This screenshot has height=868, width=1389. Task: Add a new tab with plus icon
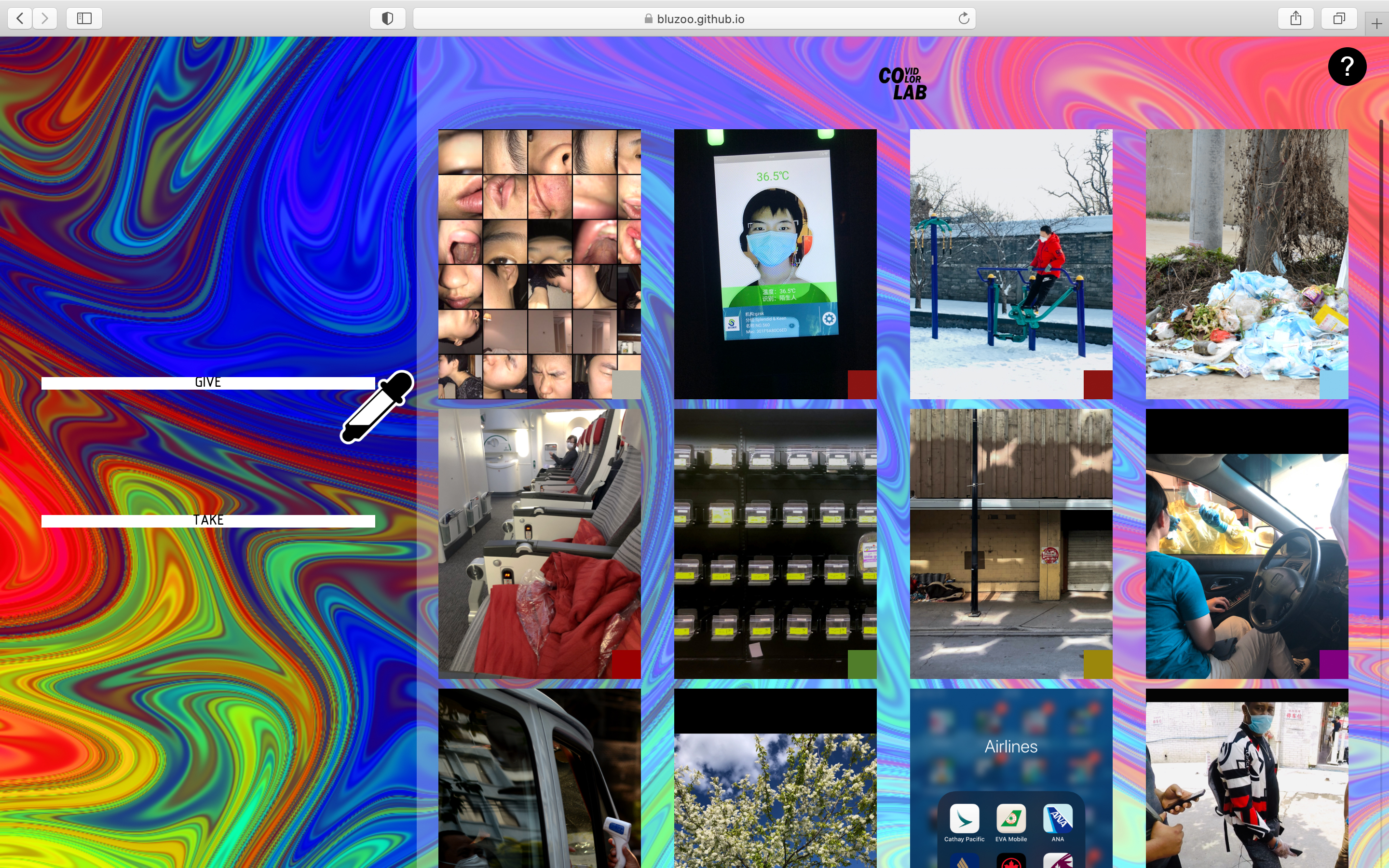tap(1376, 24)
